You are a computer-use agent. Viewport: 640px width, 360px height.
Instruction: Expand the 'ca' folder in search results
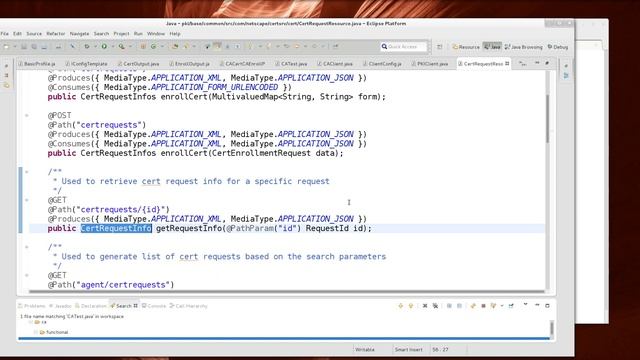(x=31, y=322)
